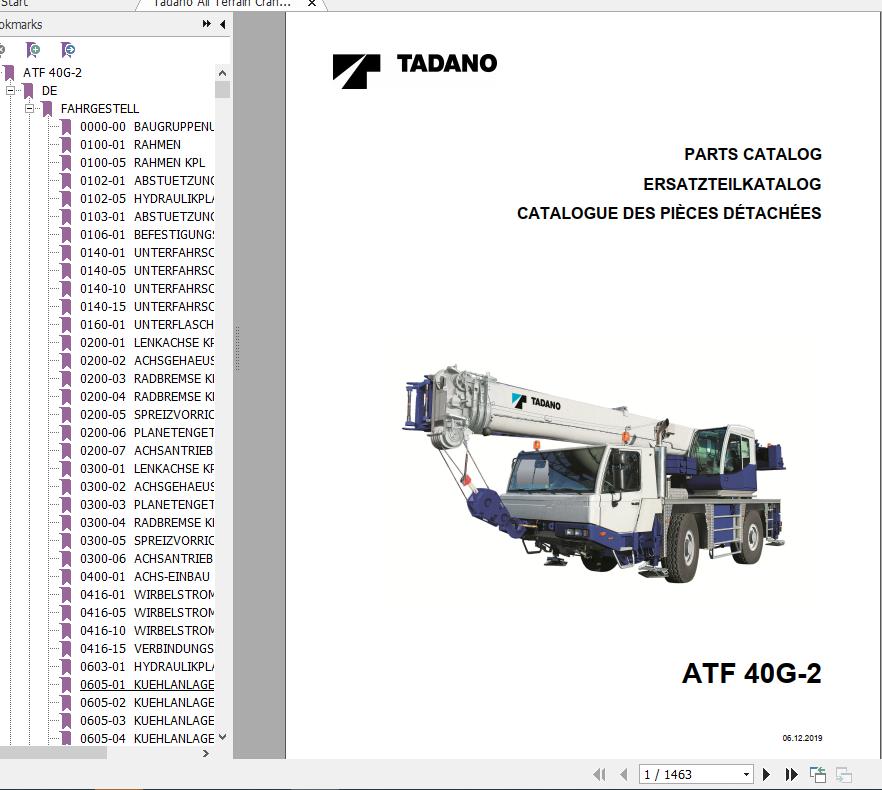
Task: Open bookmark 0605-02 KUEHLANLAGE
Action: tap(146, 703)
